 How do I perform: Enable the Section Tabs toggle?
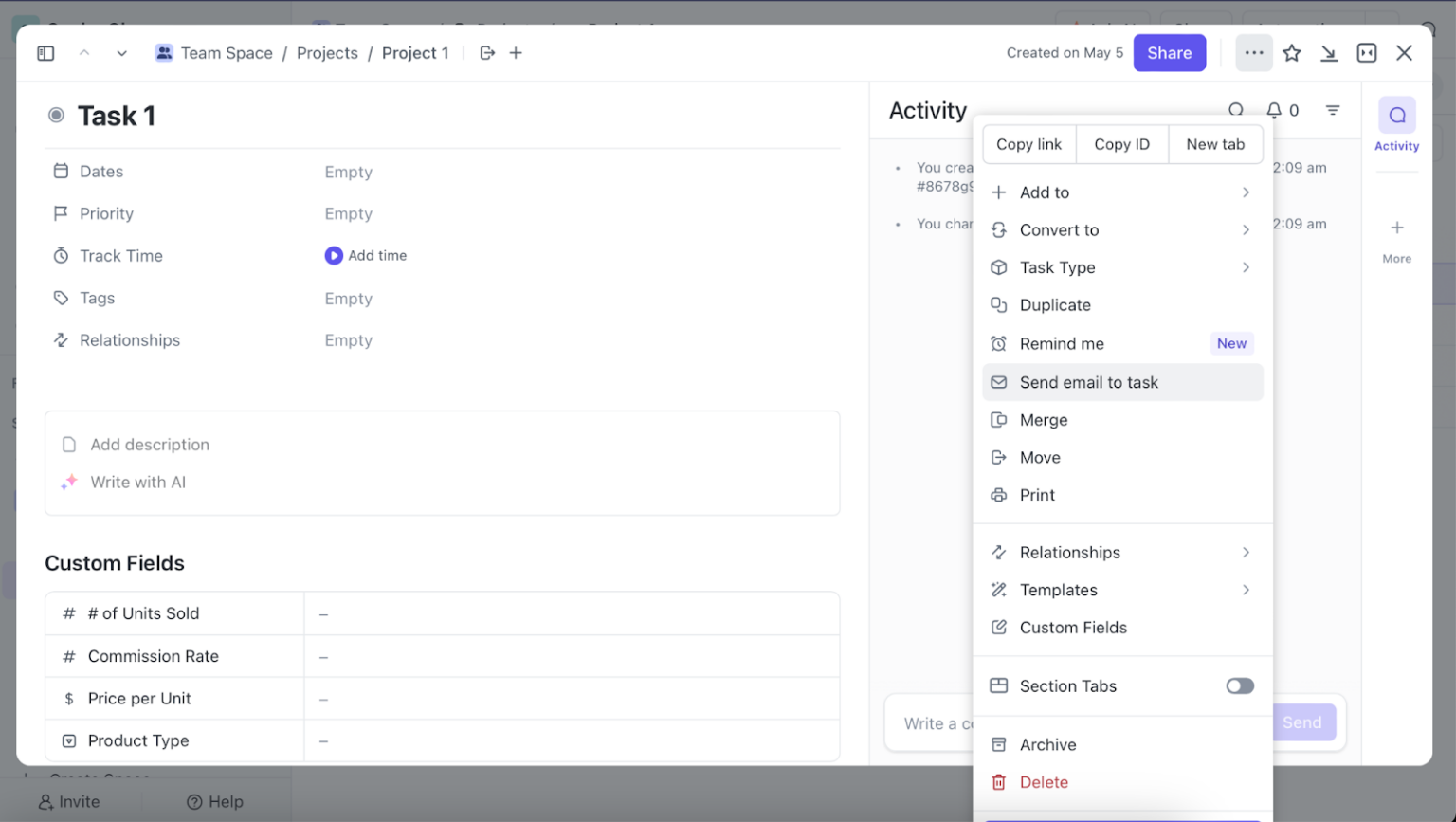pyautogui.click(x=1239, y=685)
